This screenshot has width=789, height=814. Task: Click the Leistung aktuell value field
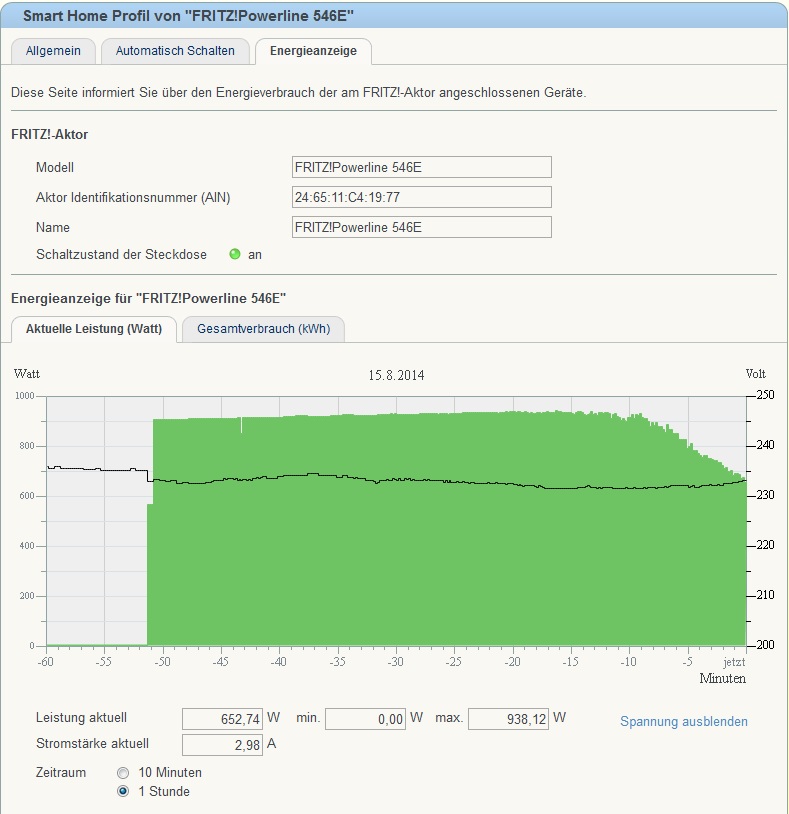(x=222, y=719)
